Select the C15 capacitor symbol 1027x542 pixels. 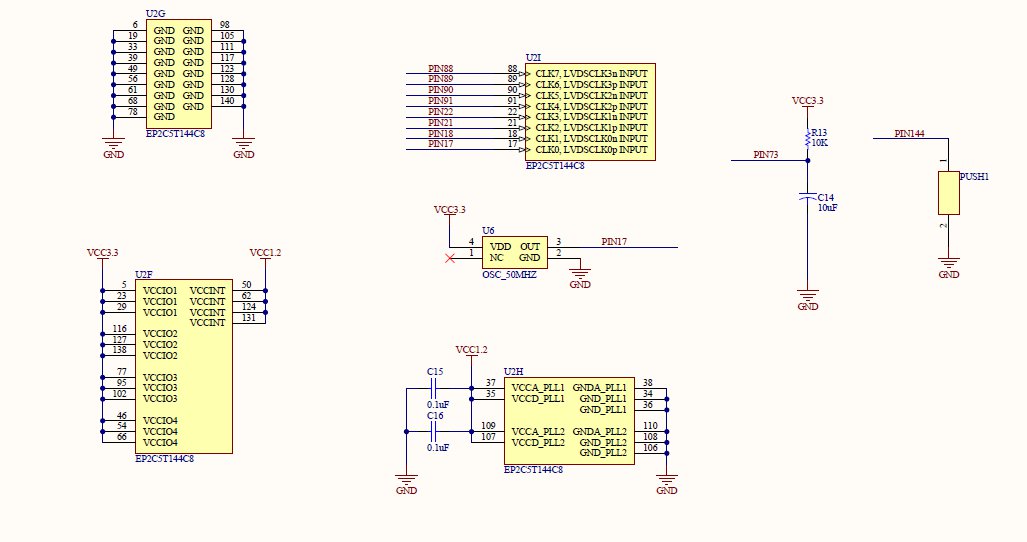pyautogui.click(x=434, y=389)
